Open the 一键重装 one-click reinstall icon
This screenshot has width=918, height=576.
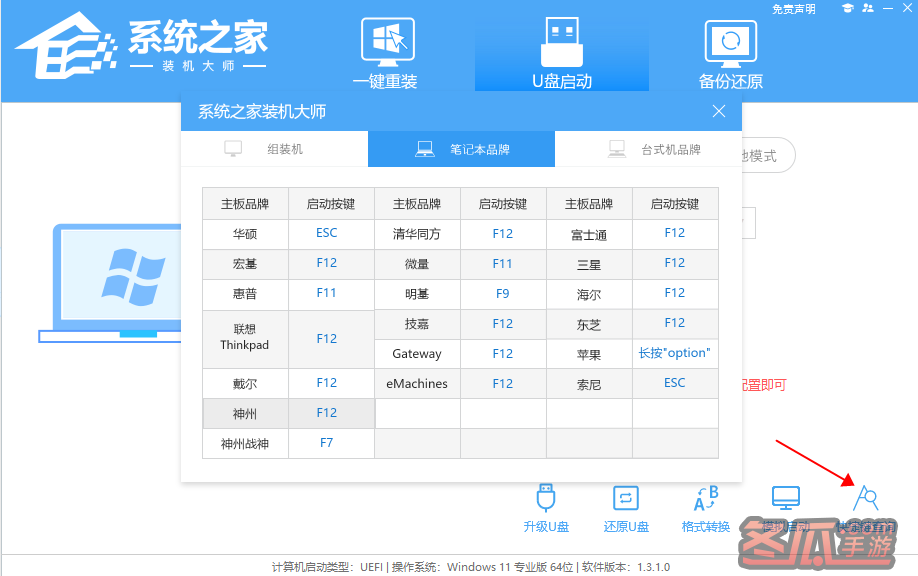(x=387, y=42)
